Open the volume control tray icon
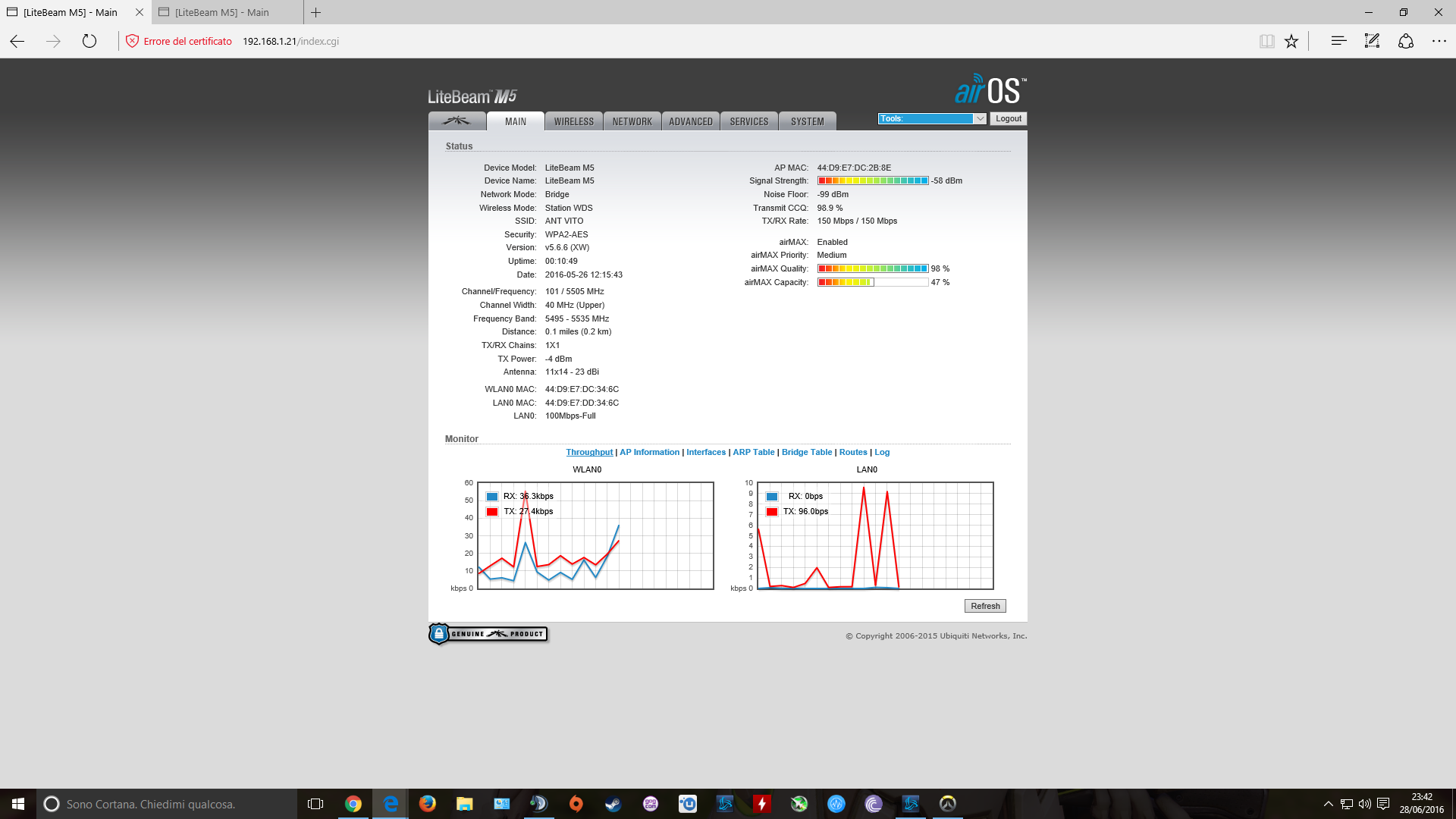1456x819 pixels. coord(1365,804)
